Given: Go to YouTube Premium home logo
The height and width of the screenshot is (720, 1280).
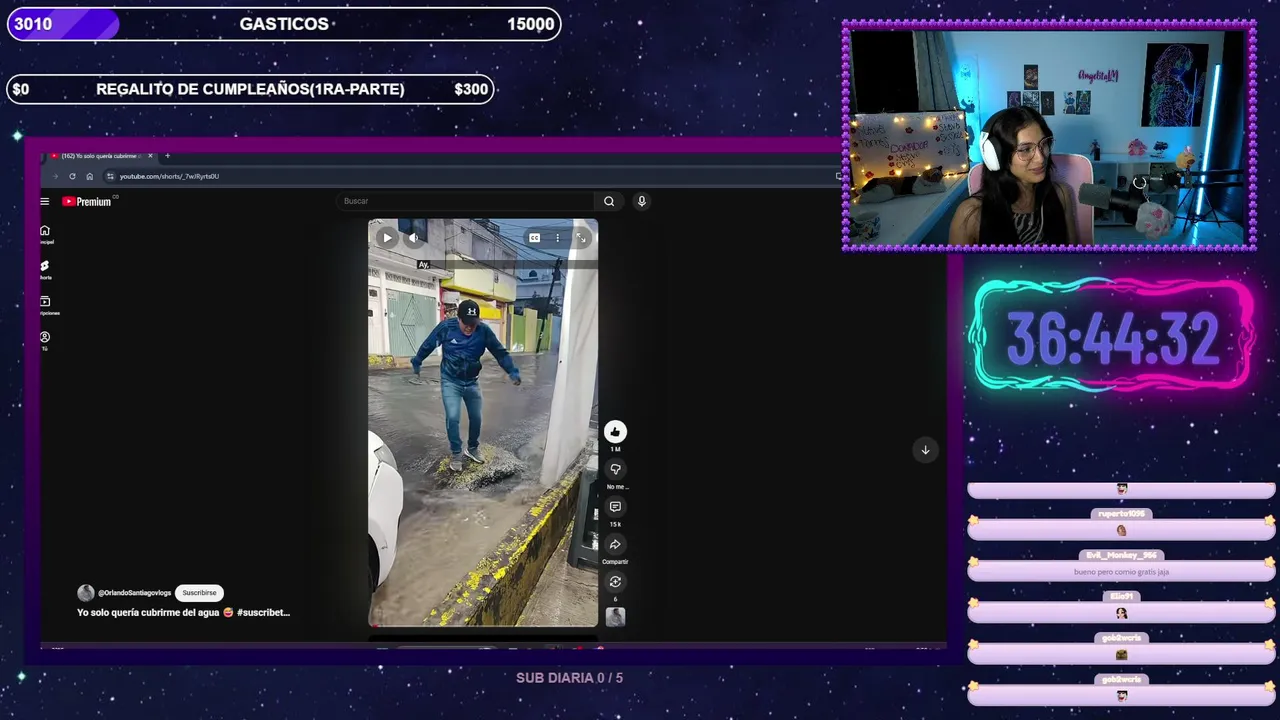Looking at the screenshot, I should coord(87,201).
